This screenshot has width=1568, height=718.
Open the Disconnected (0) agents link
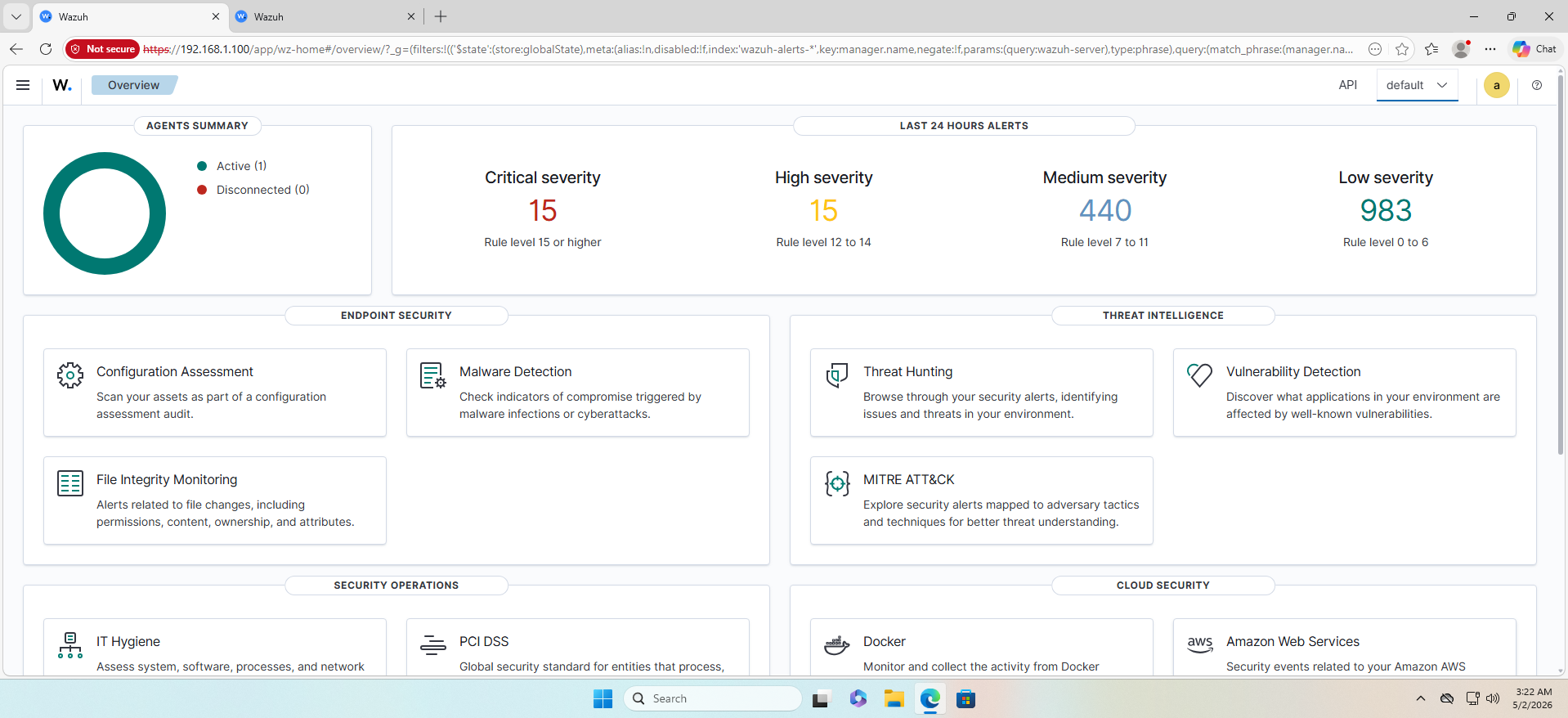point(262,190)
